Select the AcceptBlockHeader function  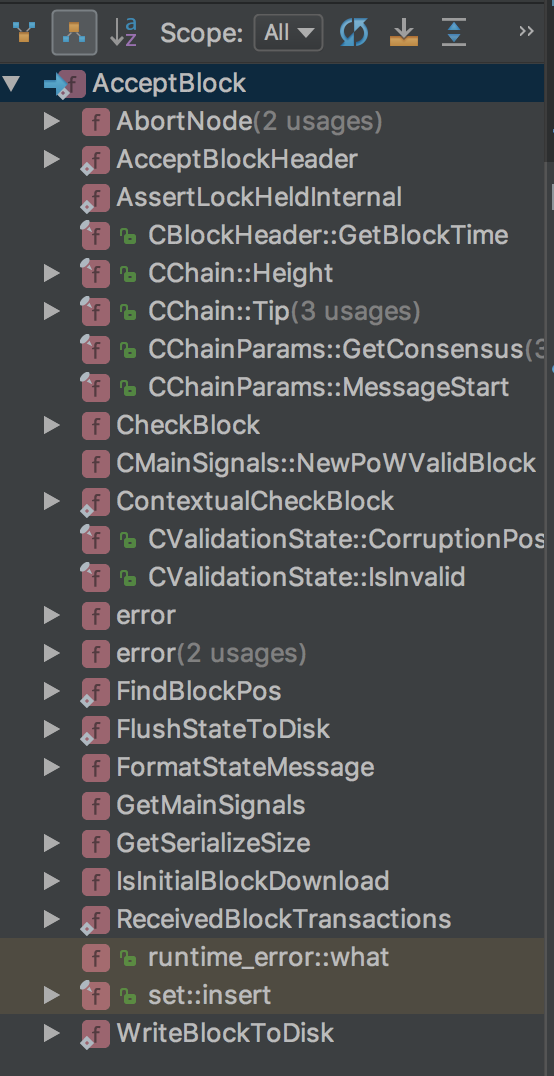(237, 160)
